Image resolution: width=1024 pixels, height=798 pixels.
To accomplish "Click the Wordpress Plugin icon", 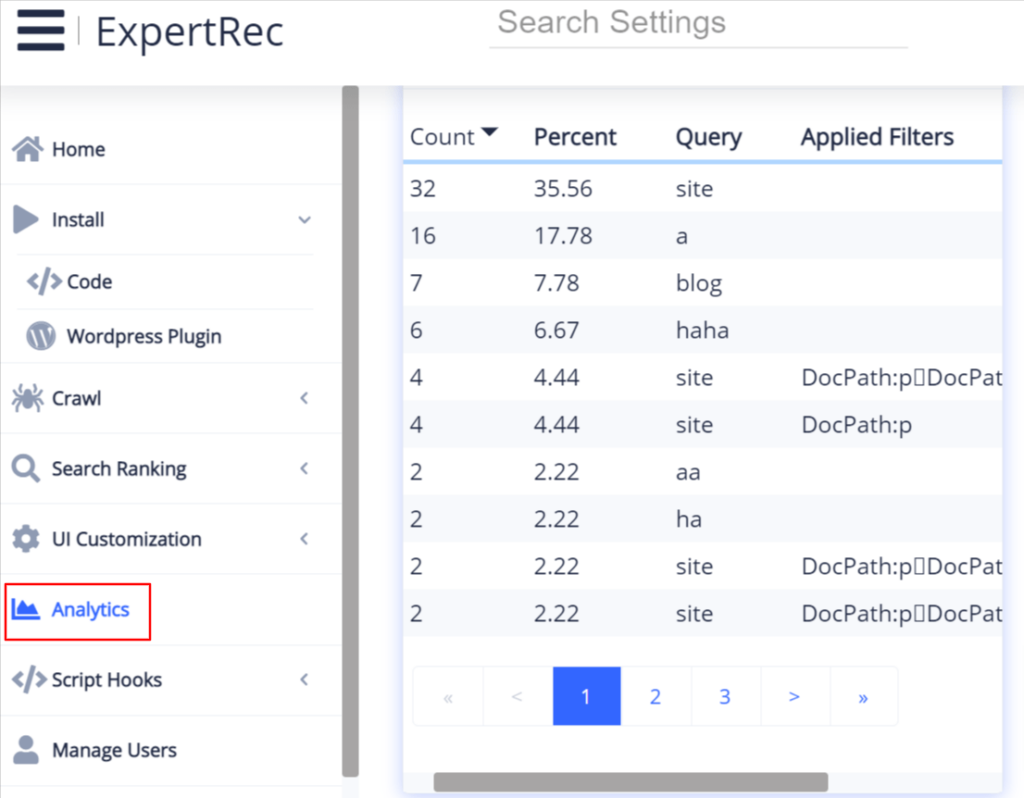I will [40, 336].
